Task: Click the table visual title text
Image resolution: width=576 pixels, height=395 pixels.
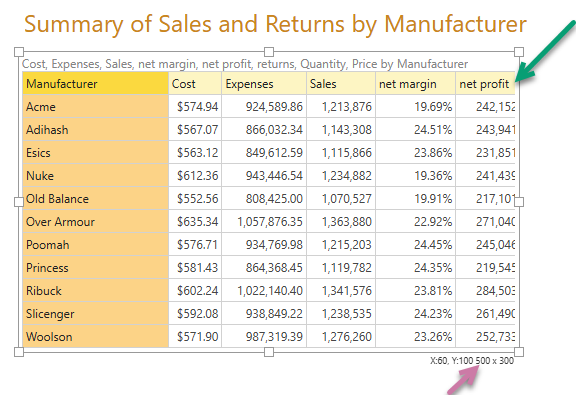Action: click(x=245, y=64)
